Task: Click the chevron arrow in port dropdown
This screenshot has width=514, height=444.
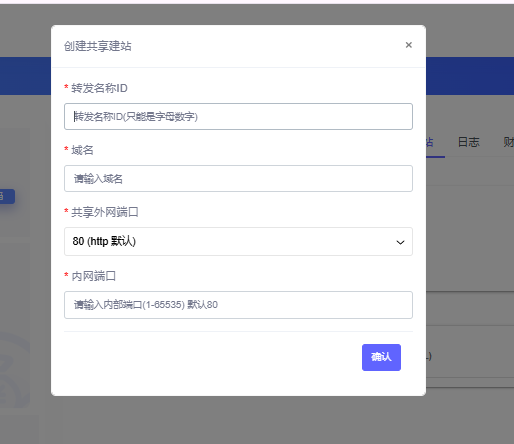Action: pyautogui.click(x=400, y=242)
